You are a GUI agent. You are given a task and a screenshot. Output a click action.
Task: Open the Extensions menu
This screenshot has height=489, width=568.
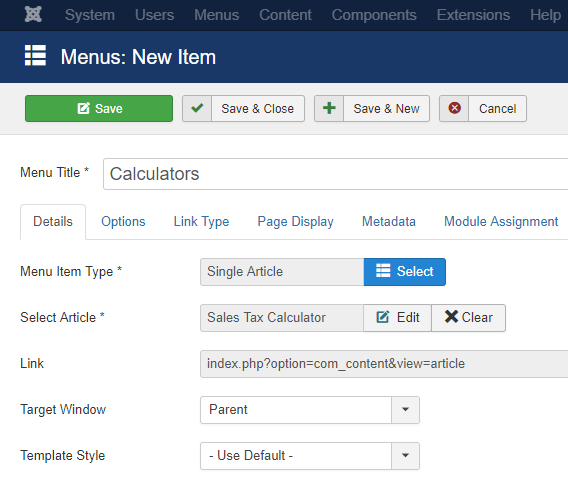click(473, 15)
